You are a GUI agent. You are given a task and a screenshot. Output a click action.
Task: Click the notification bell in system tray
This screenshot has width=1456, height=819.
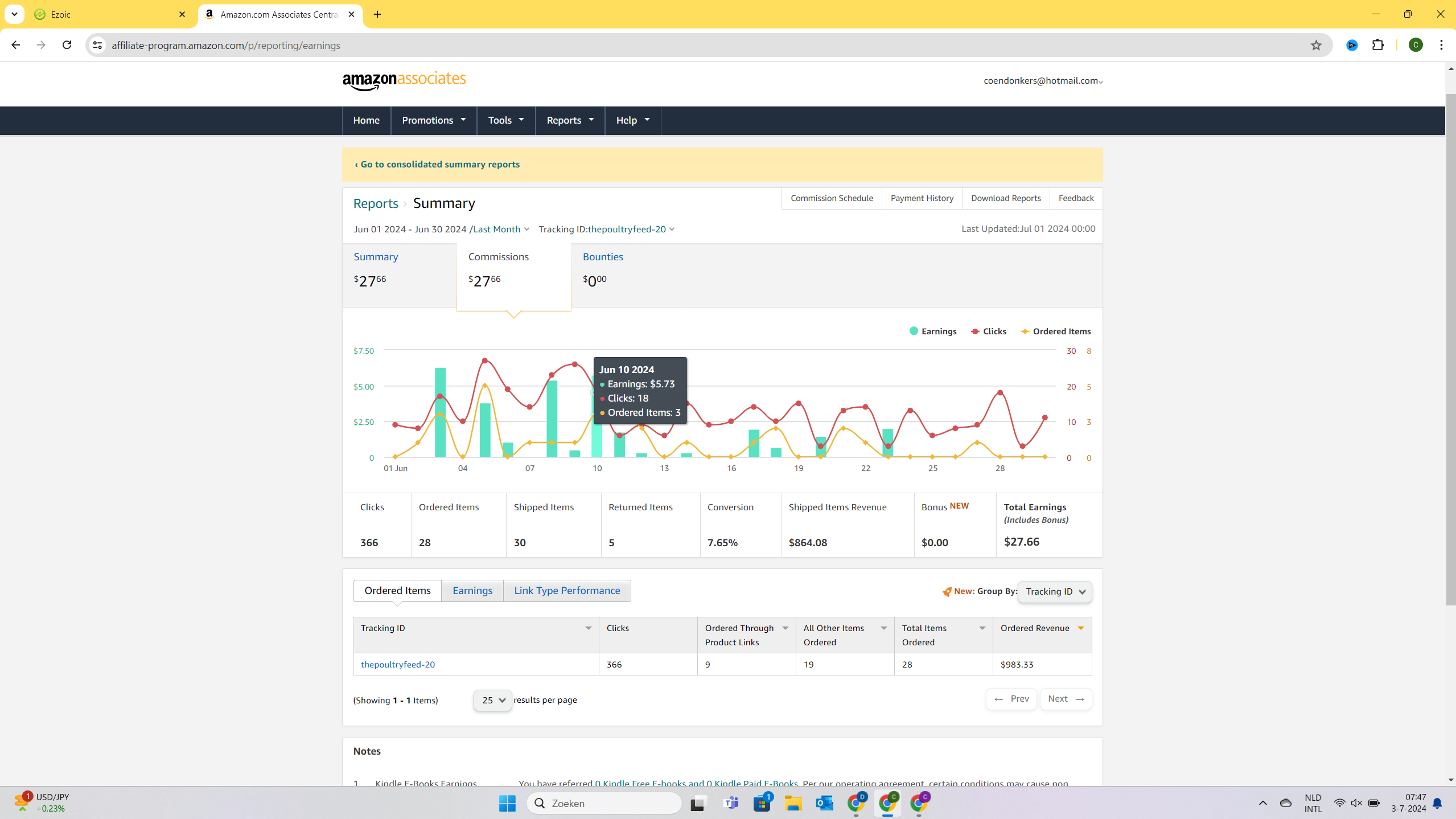click(x=1437, y=803)
